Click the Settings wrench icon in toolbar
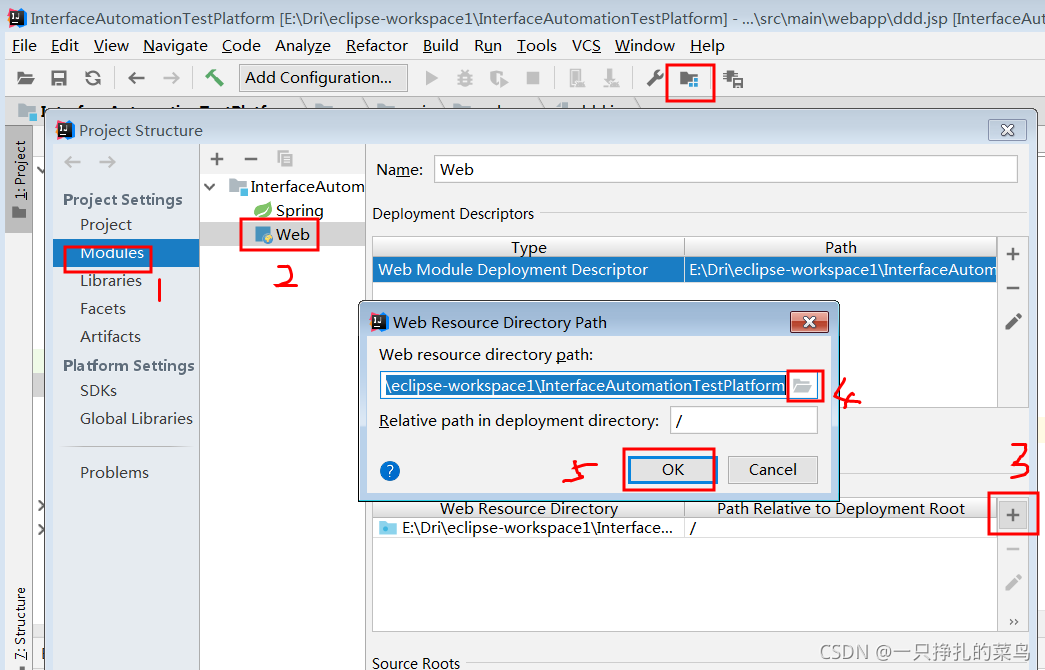 (655, 79)
